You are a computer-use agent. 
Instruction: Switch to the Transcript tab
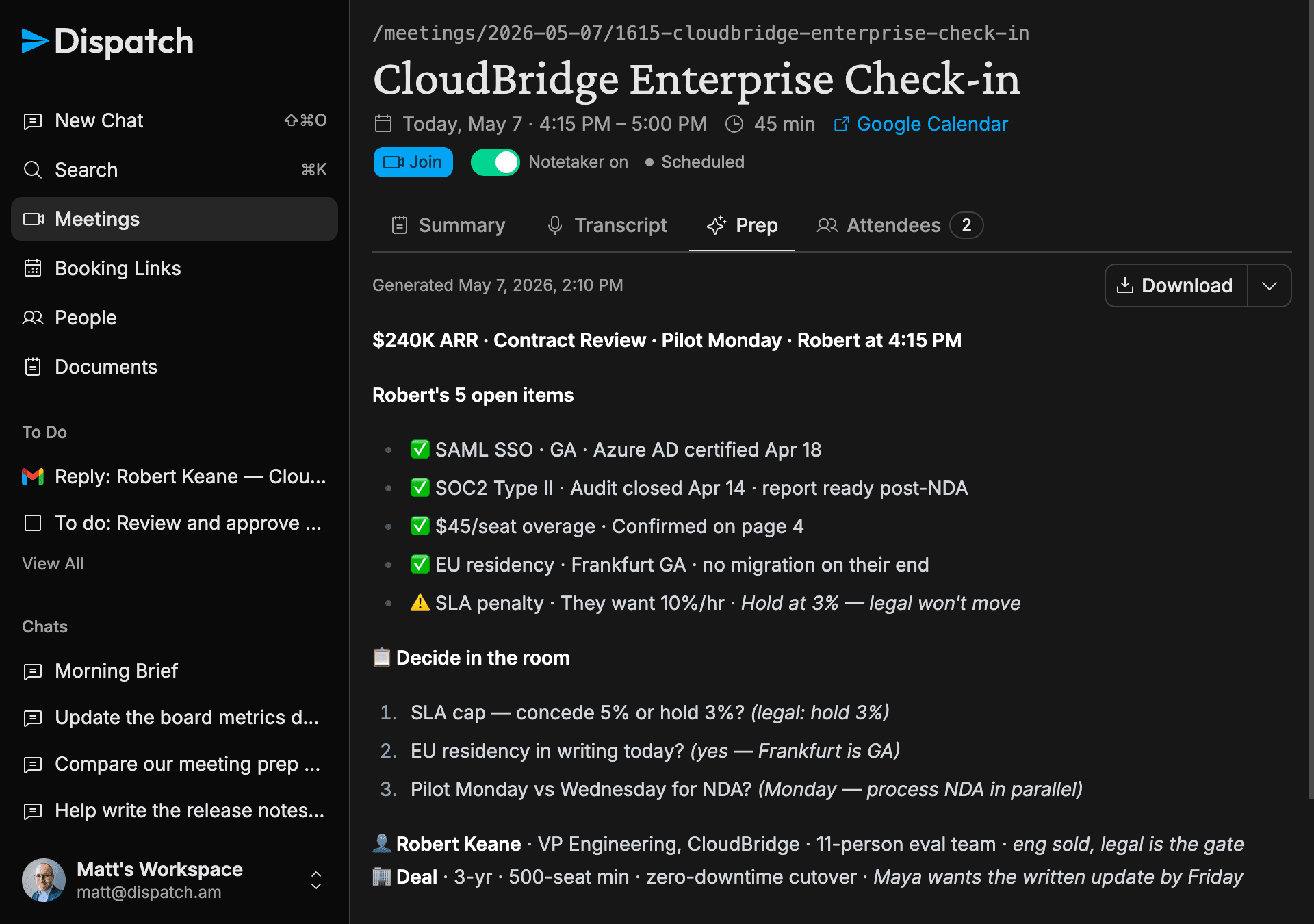[x=607, y=225]
